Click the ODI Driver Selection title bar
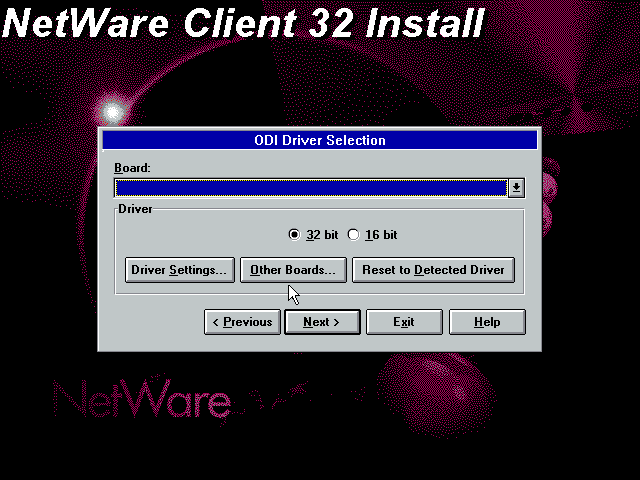This screenshot has width=640, height=480. [x=320, y=140]
